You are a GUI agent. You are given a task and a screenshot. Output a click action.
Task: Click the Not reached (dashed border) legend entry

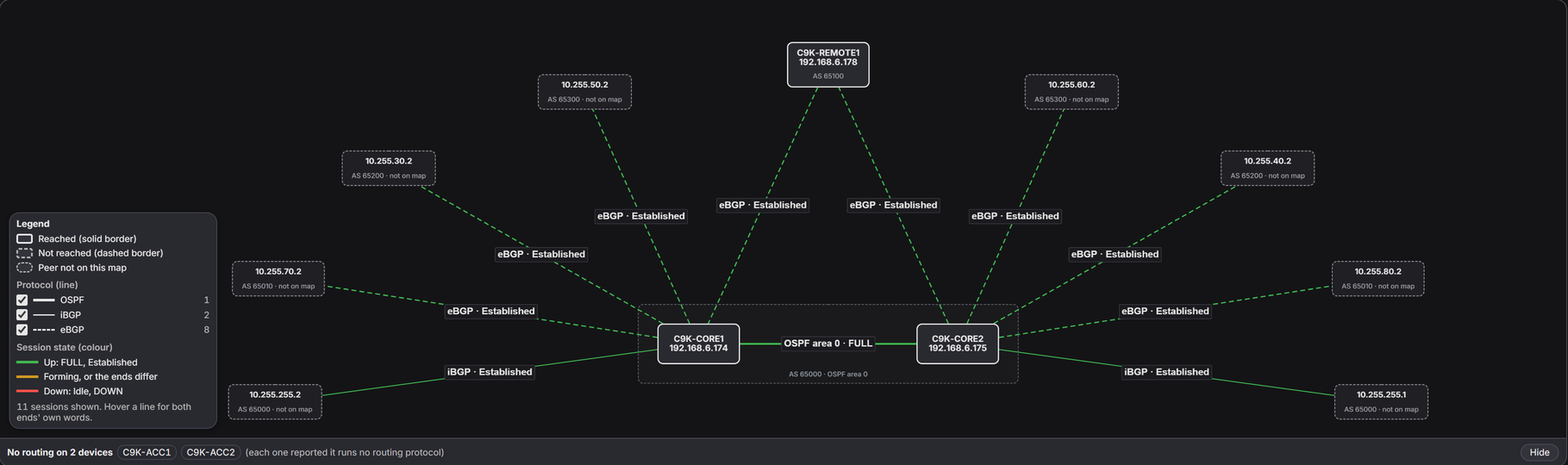90,253
